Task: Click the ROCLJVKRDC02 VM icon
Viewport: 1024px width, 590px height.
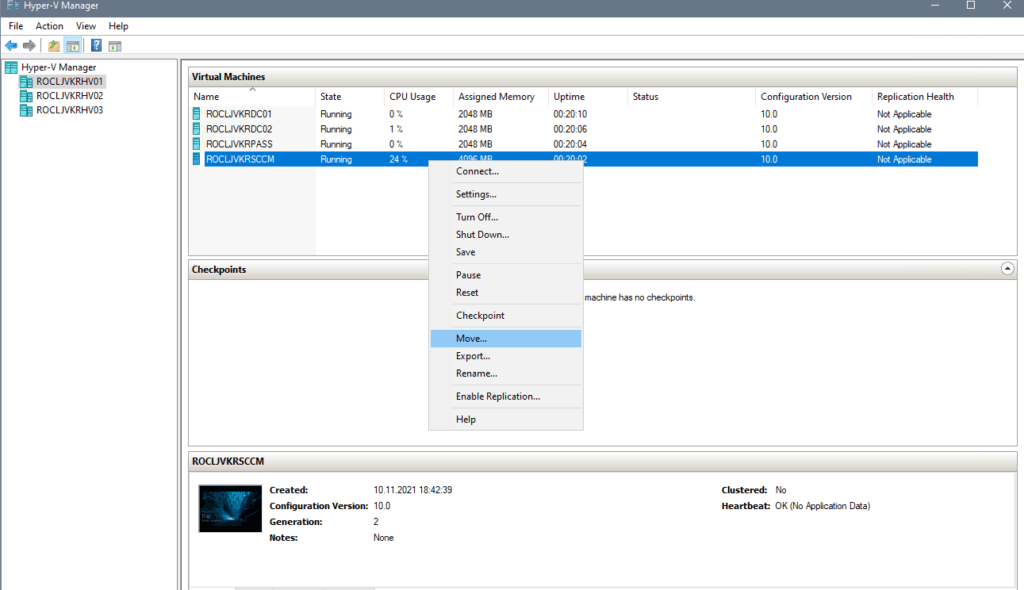Action: click(197, 129)
